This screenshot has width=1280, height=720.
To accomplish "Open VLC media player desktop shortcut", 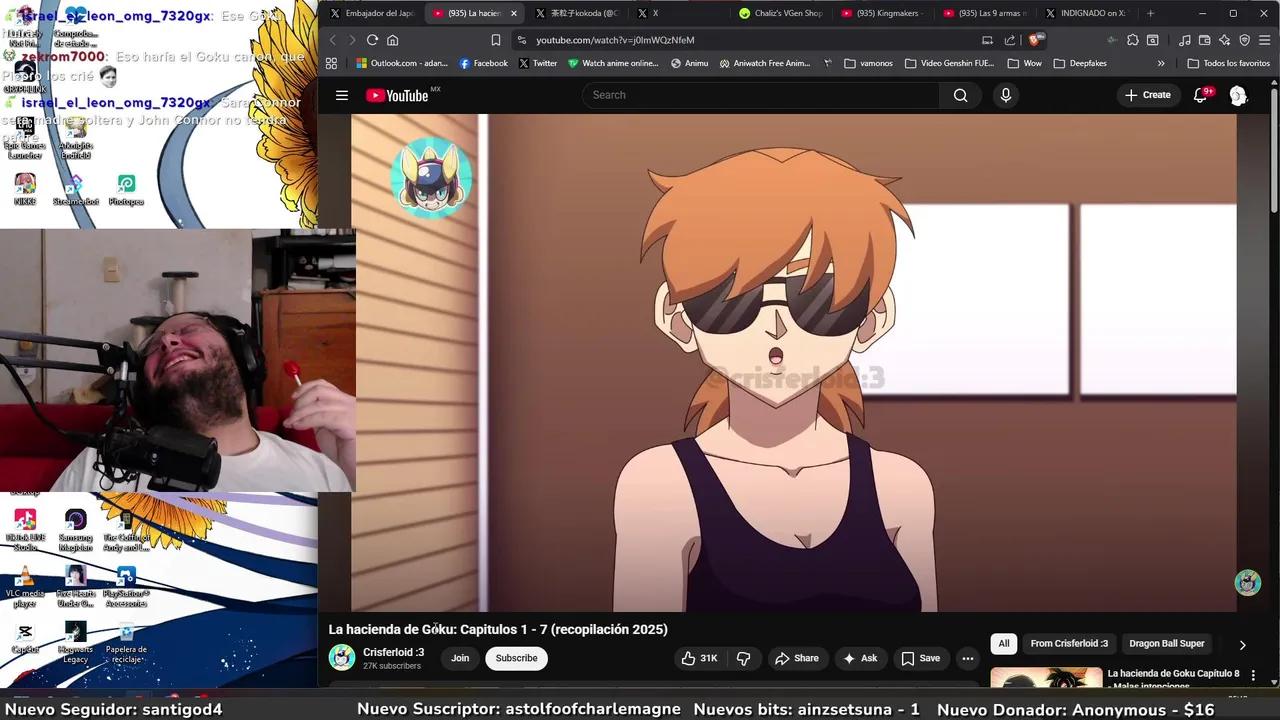I will tap(25, 587).
